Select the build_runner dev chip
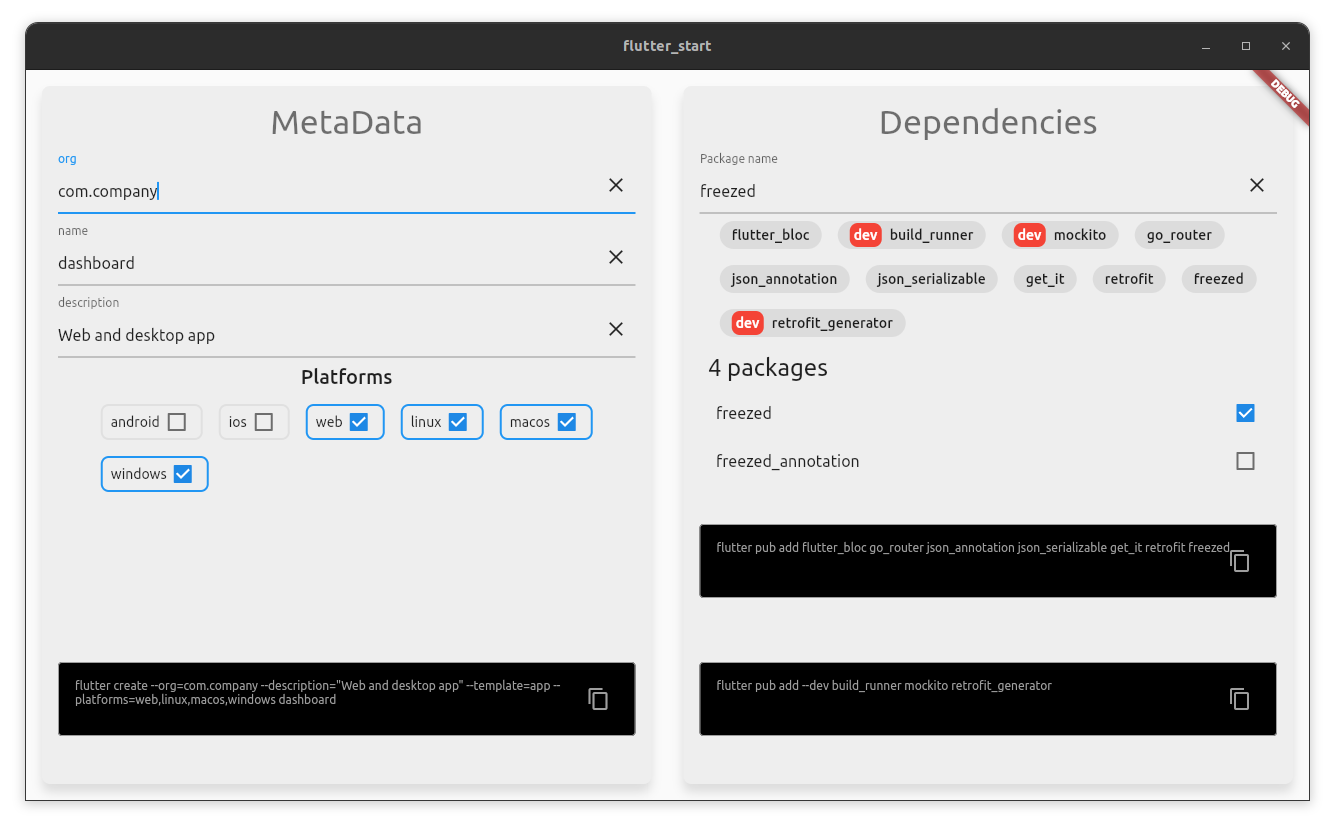This screenshot has height=829, width=1335. [912, 235]
